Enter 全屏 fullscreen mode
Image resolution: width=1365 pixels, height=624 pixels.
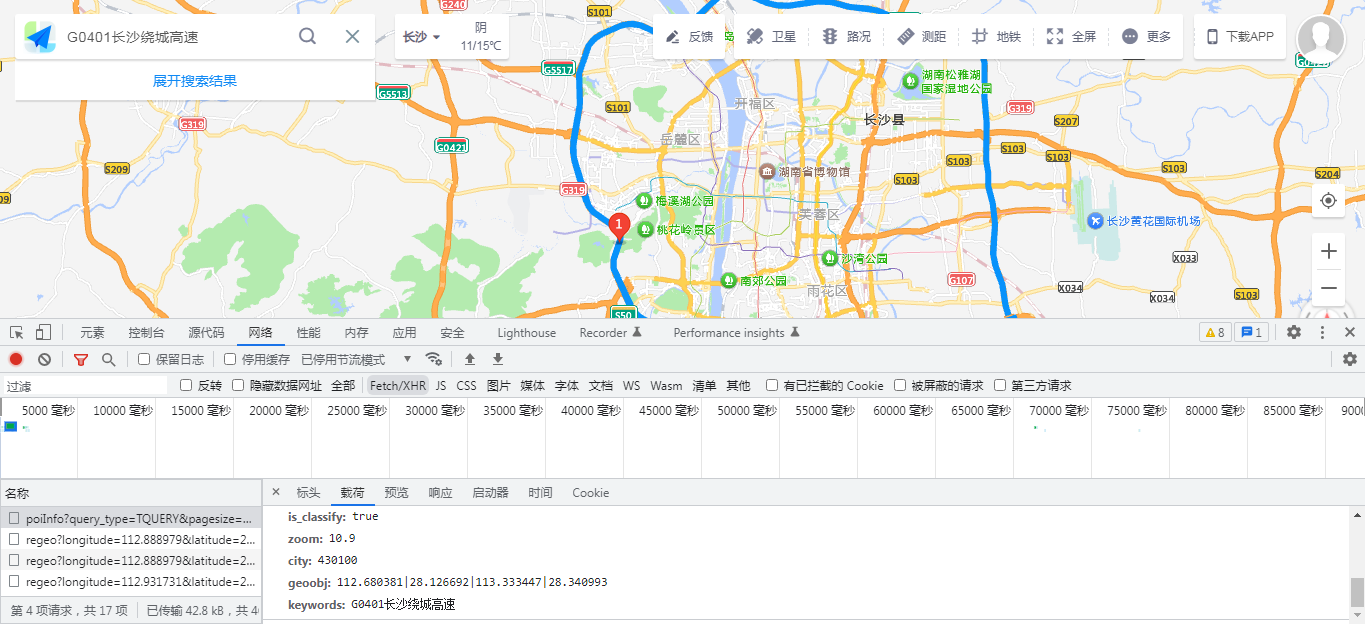tap(1071, 36)
